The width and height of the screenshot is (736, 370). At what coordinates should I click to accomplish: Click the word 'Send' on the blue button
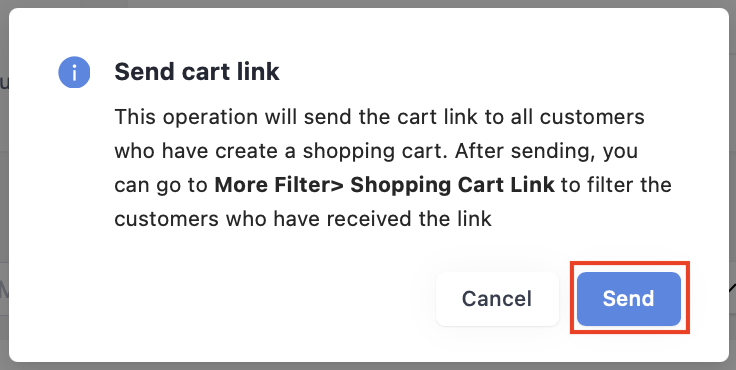click(x=629, y=299)
